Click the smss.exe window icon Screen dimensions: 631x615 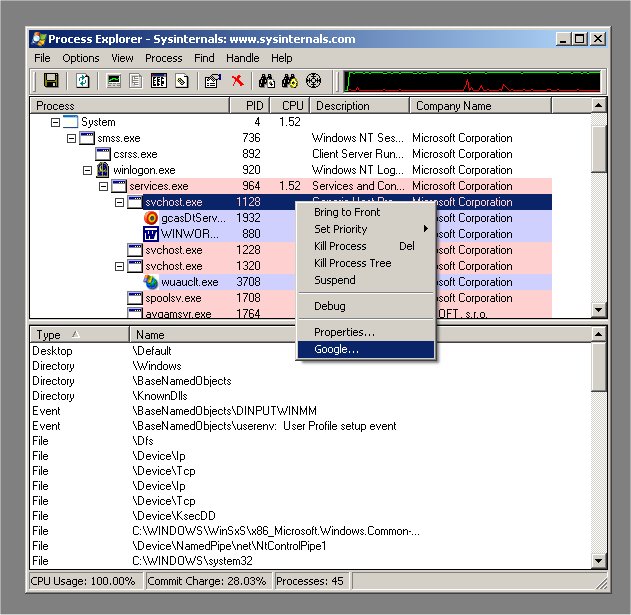click(x=87, y=138)
